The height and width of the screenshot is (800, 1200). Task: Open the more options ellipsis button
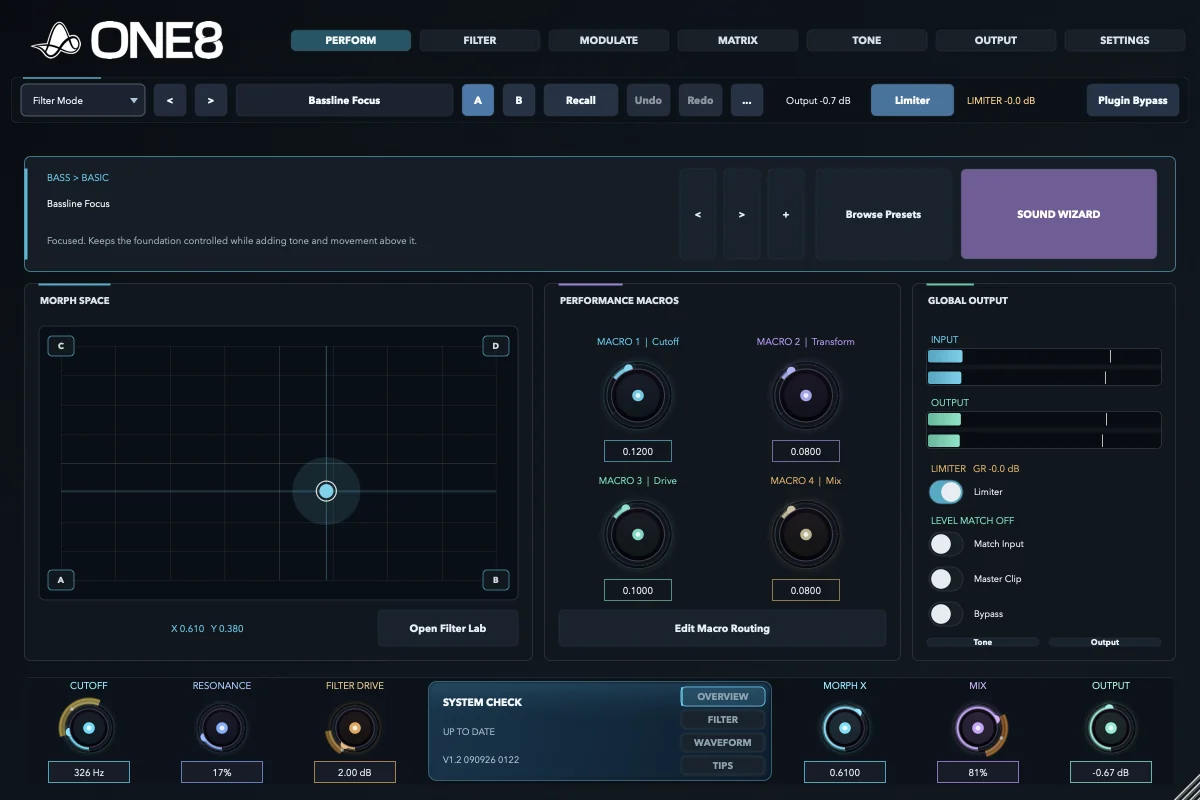[x=747, y=100]
